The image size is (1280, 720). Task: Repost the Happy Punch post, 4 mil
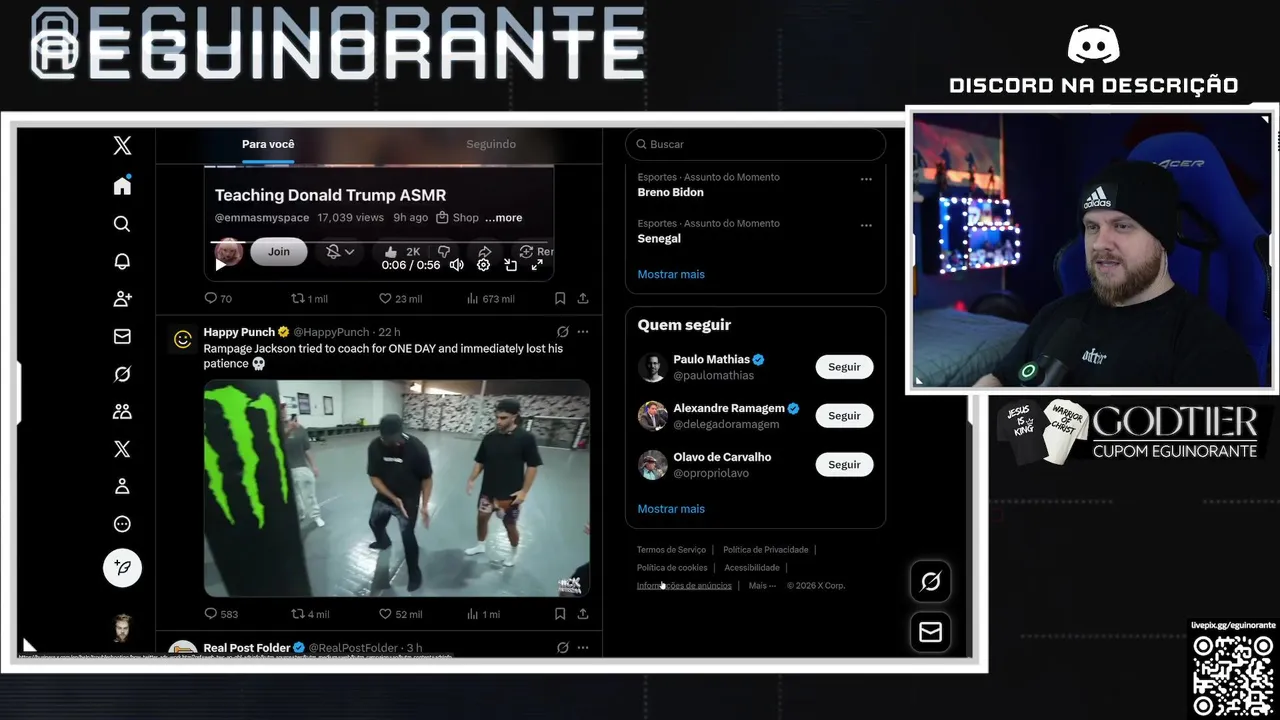point(310,614)
